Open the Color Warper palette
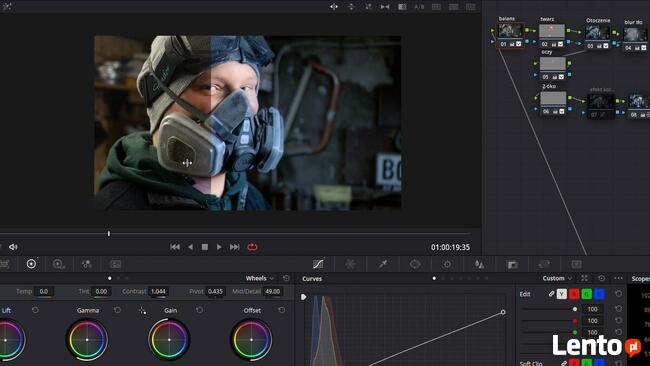650x366 pixels. 350,264
